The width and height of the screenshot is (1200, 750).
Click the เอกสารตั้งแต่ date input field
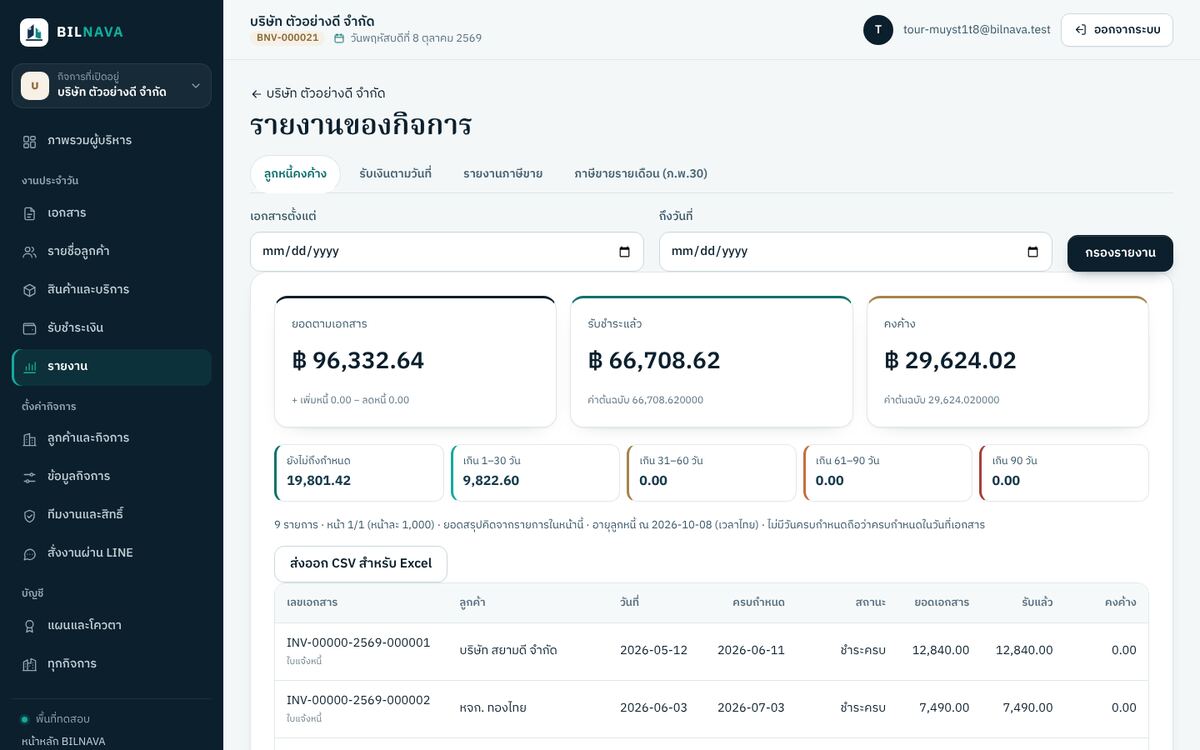(x=447, y=252)
